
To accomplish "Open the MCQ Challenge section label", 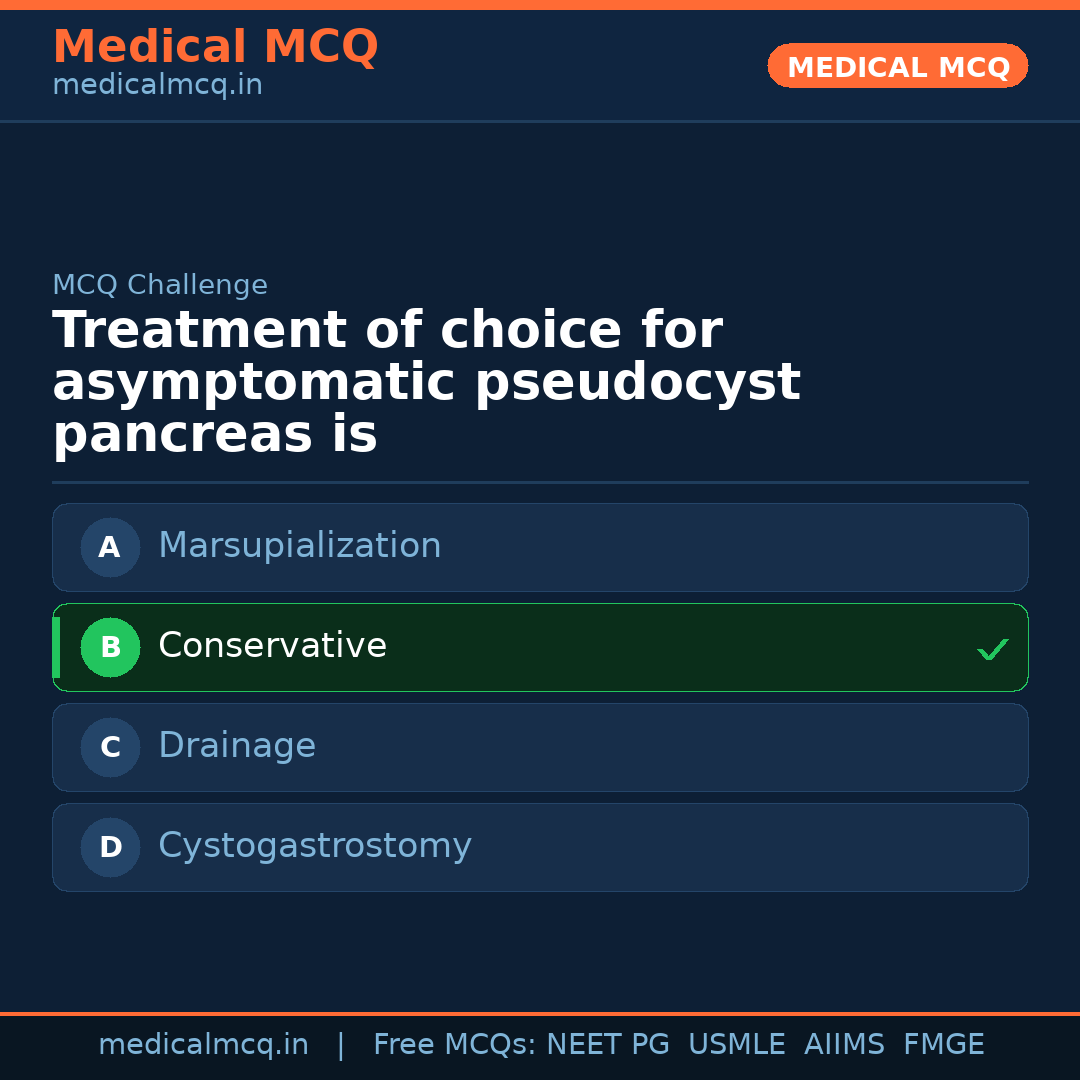I will (160, 285).
